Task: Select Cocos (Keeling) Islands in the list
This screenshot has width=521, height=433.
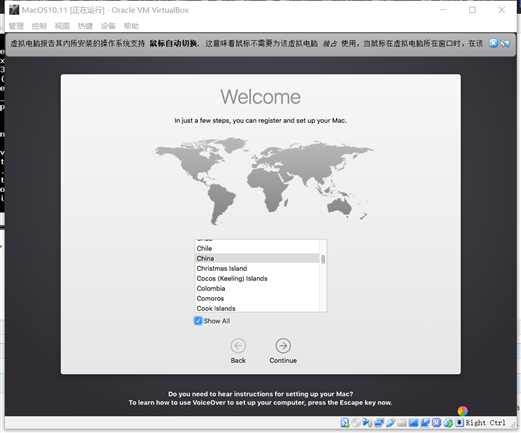Action: click(x=257, y=278)
